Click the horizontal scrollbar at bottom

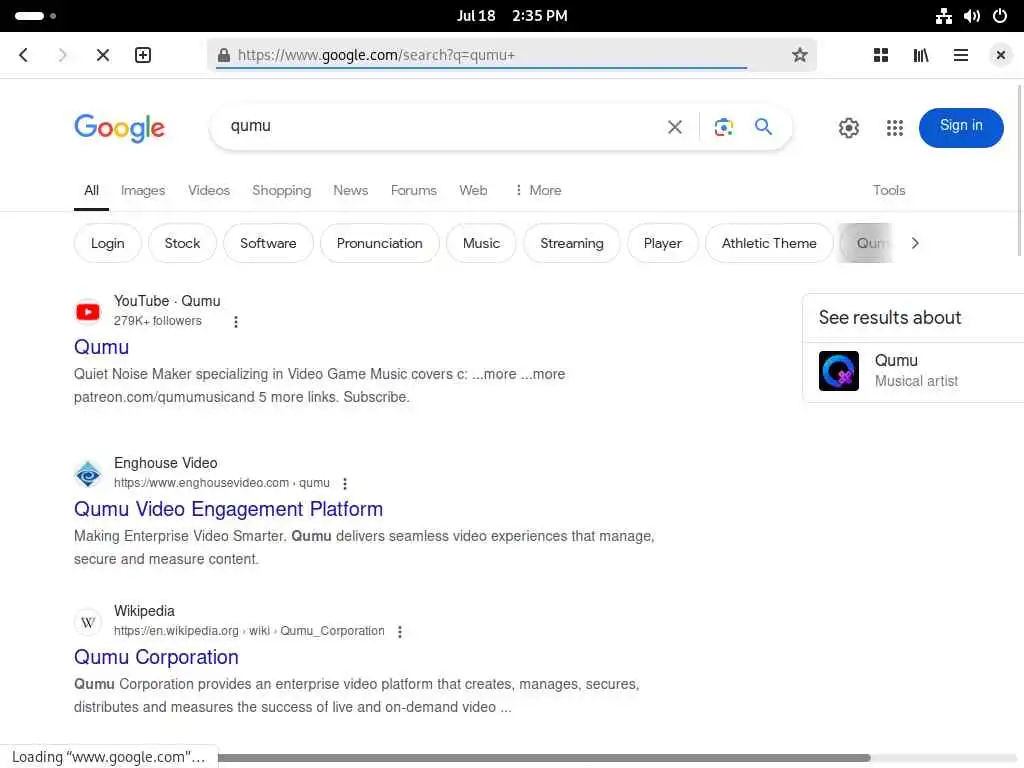click(x=544, y=758)
